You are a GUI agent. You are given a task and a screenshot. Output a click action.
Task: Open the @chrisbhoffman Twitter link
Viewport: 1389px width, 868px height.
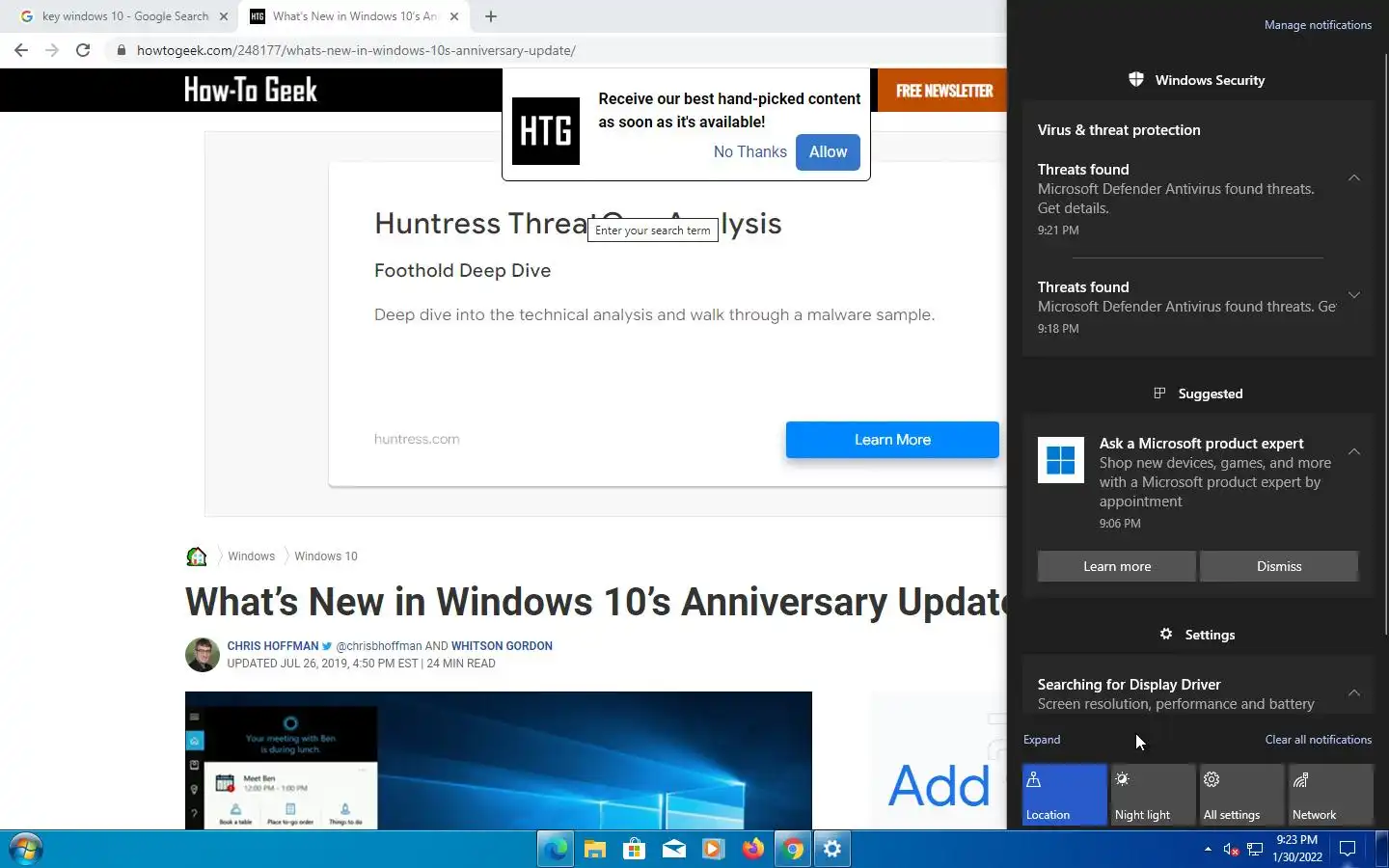pos(378,646)
